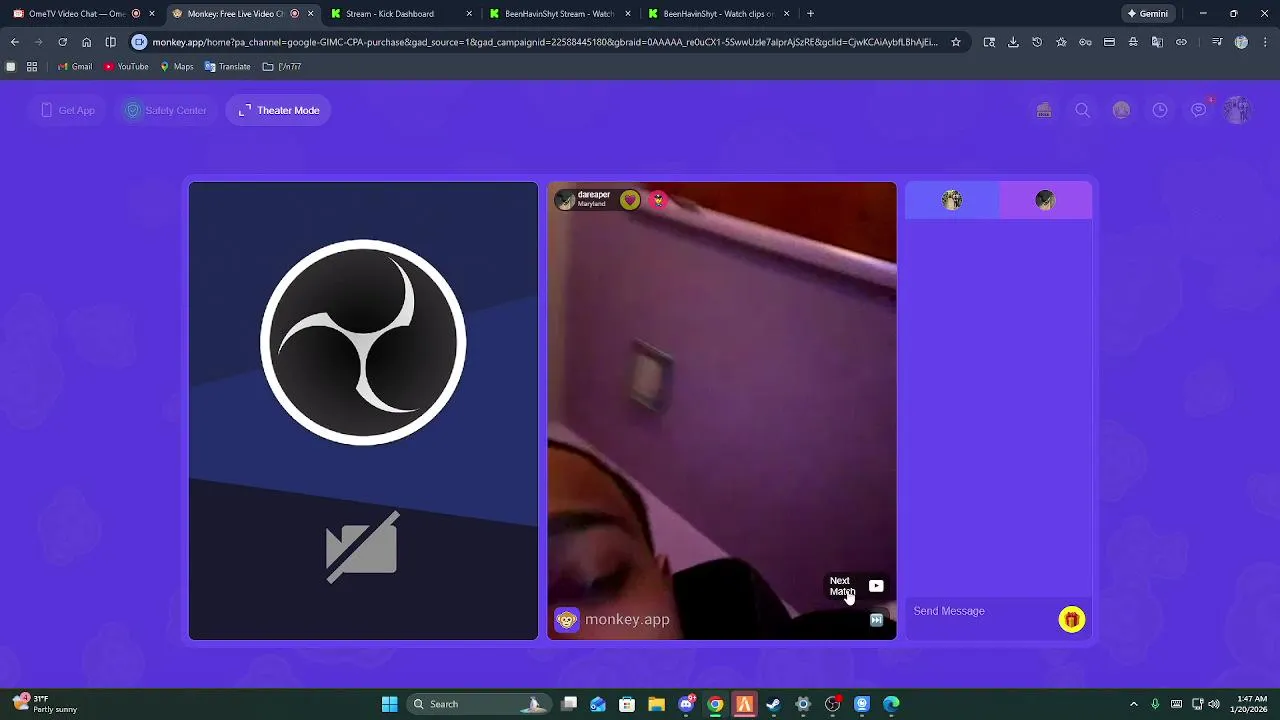Viewport: 1280px width, 720px height.
Task: Open the apps grid icon in bookmarks bar
Action: tap(32, 66)
